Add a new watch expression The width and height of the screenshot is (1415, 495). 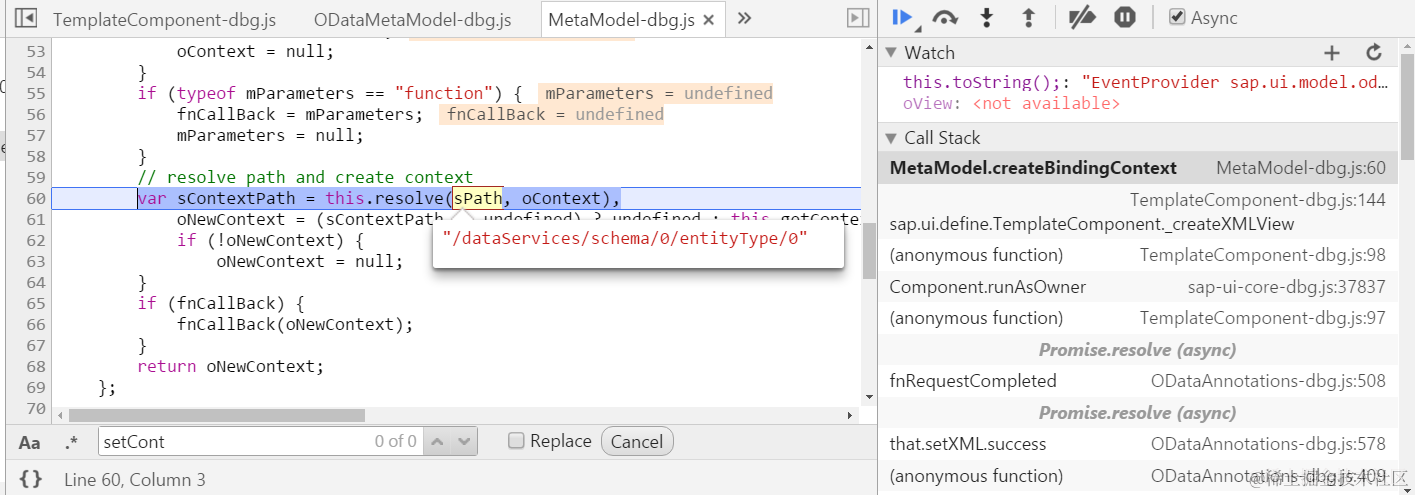pyautogui.click(x=1331, y=53)
